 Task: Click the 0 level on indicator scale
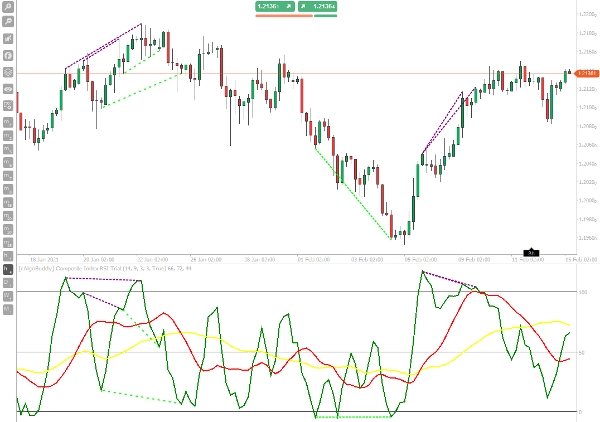tap(580, 412)
